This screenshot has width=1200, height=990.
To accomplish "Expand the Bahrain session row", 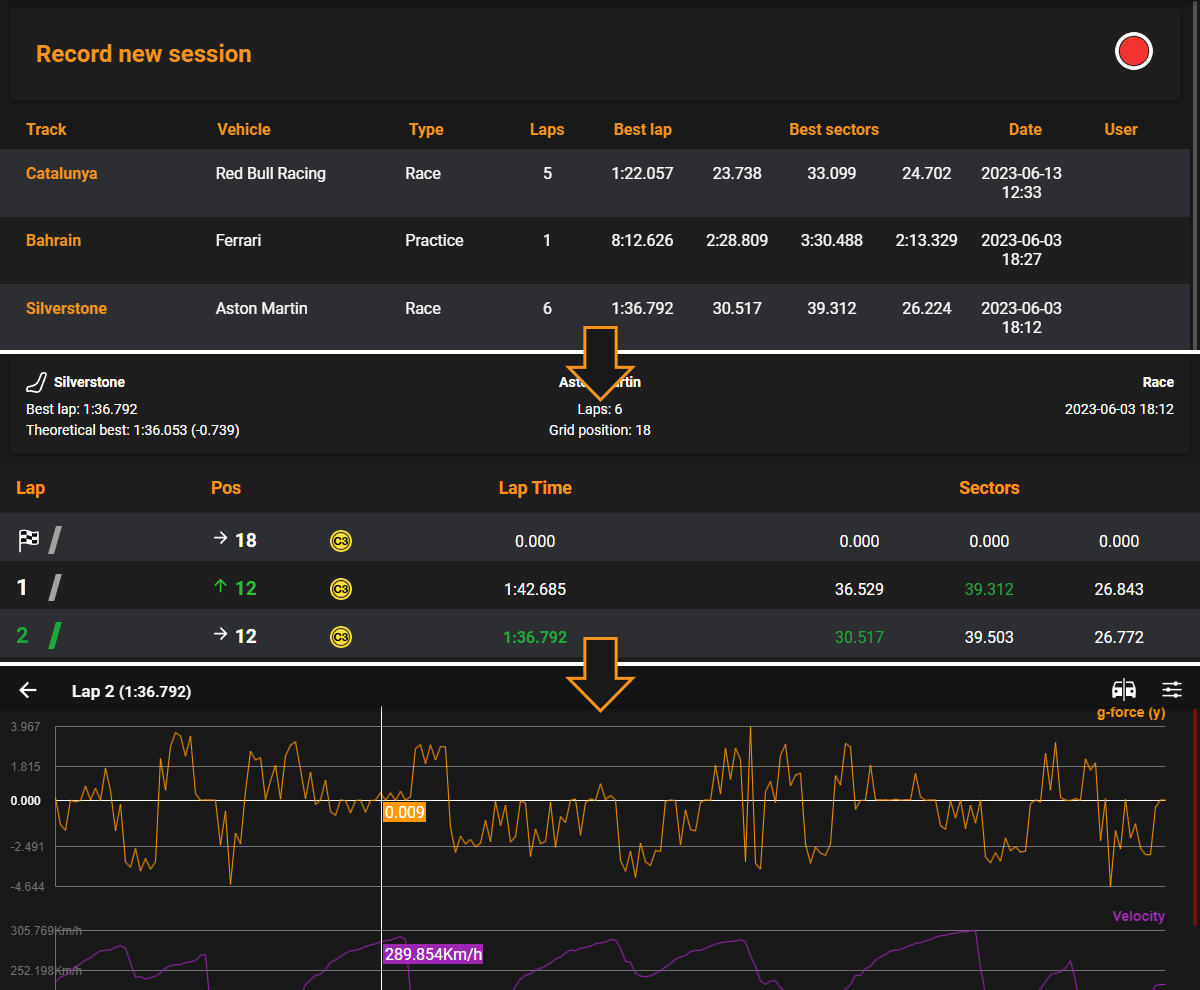I will 53,240.
